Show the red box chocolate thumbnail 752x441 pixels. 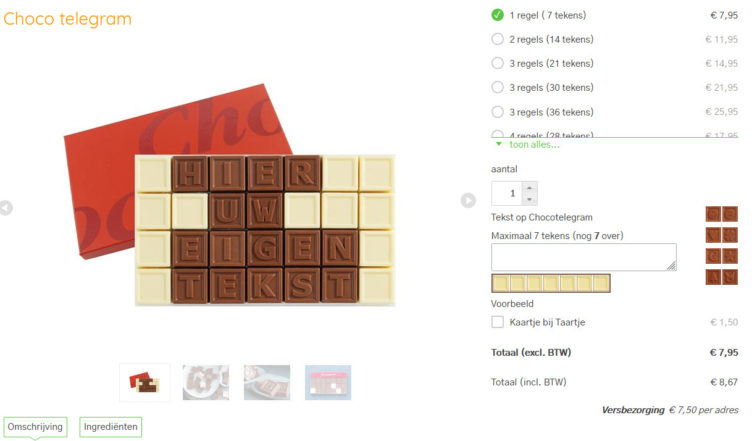(x=145, y=382)
